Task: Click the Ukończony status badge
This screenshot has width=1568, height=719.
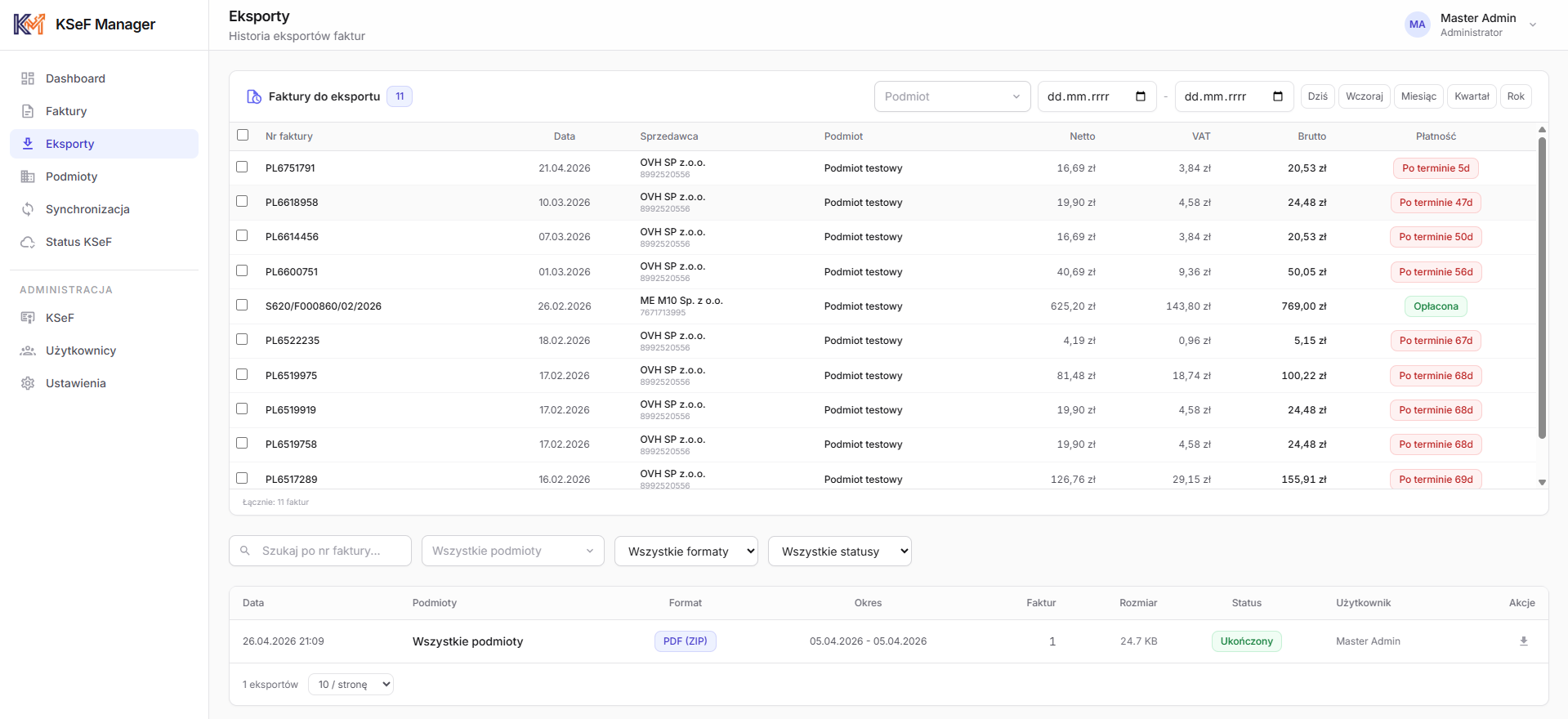Action: click(x=1247, y=641)
